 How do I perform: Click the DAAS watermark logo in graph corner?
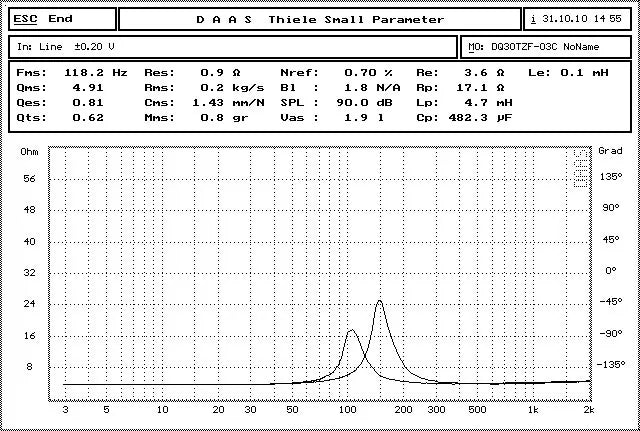[581, 167]
